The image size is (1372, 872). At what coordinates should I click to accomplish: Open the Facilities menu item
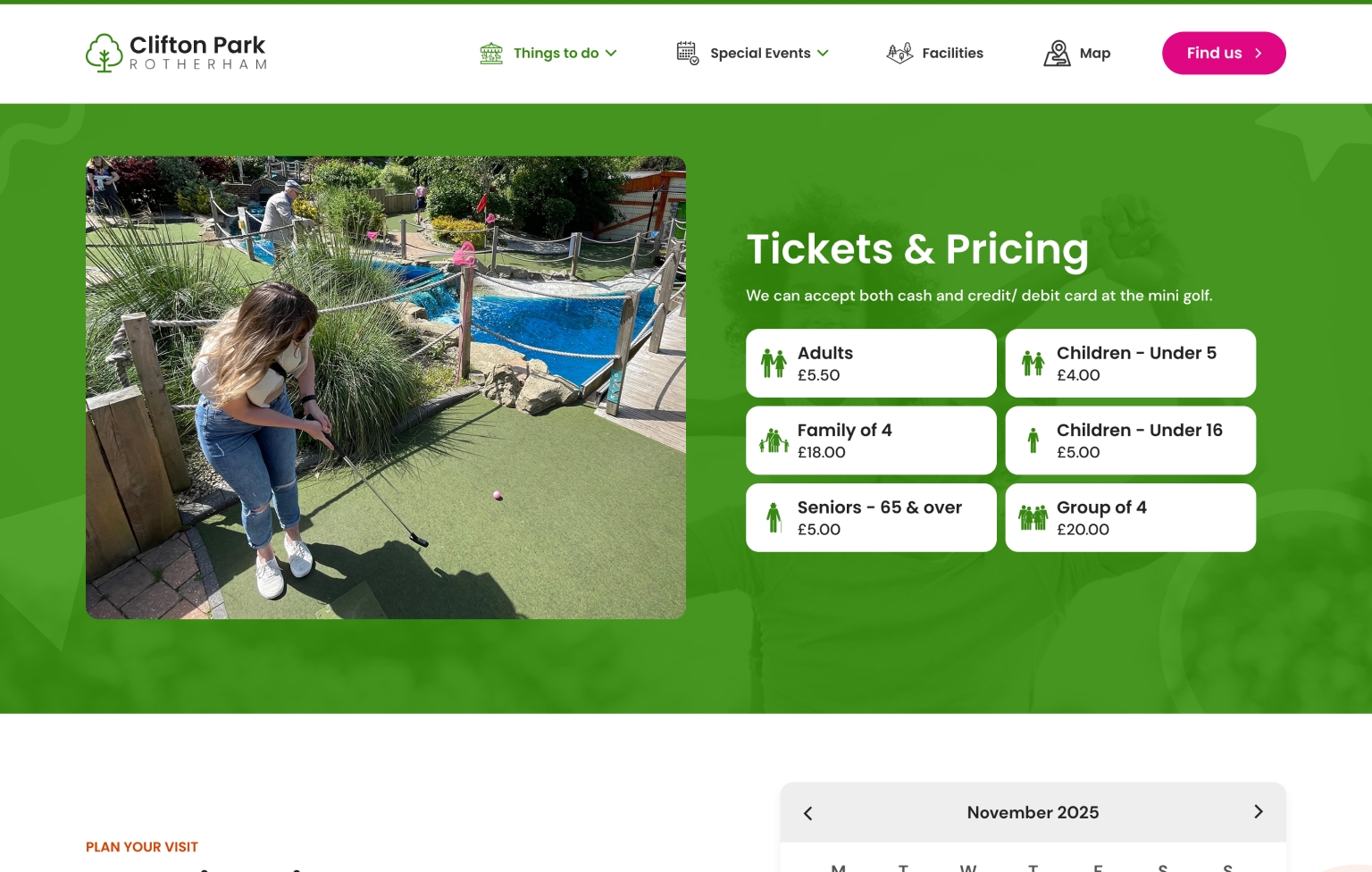point(935,54)
